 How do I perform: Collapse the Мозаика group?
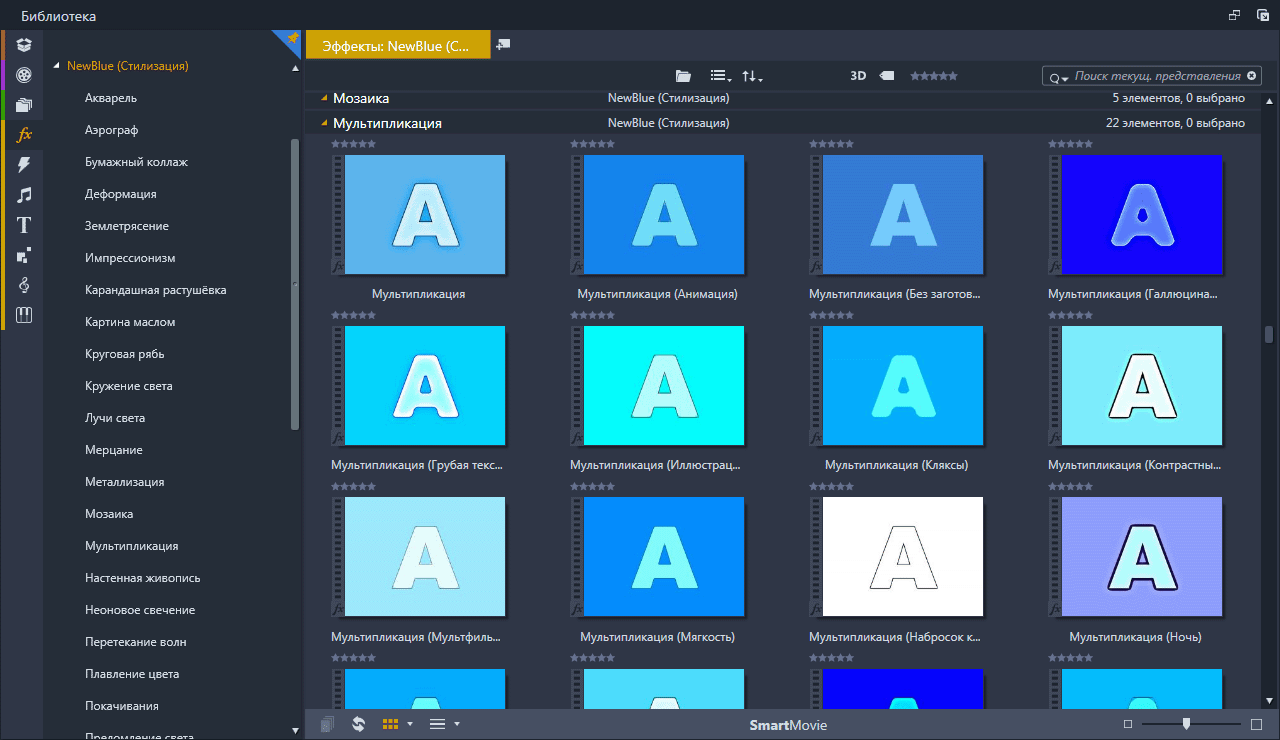coord(324,98)
